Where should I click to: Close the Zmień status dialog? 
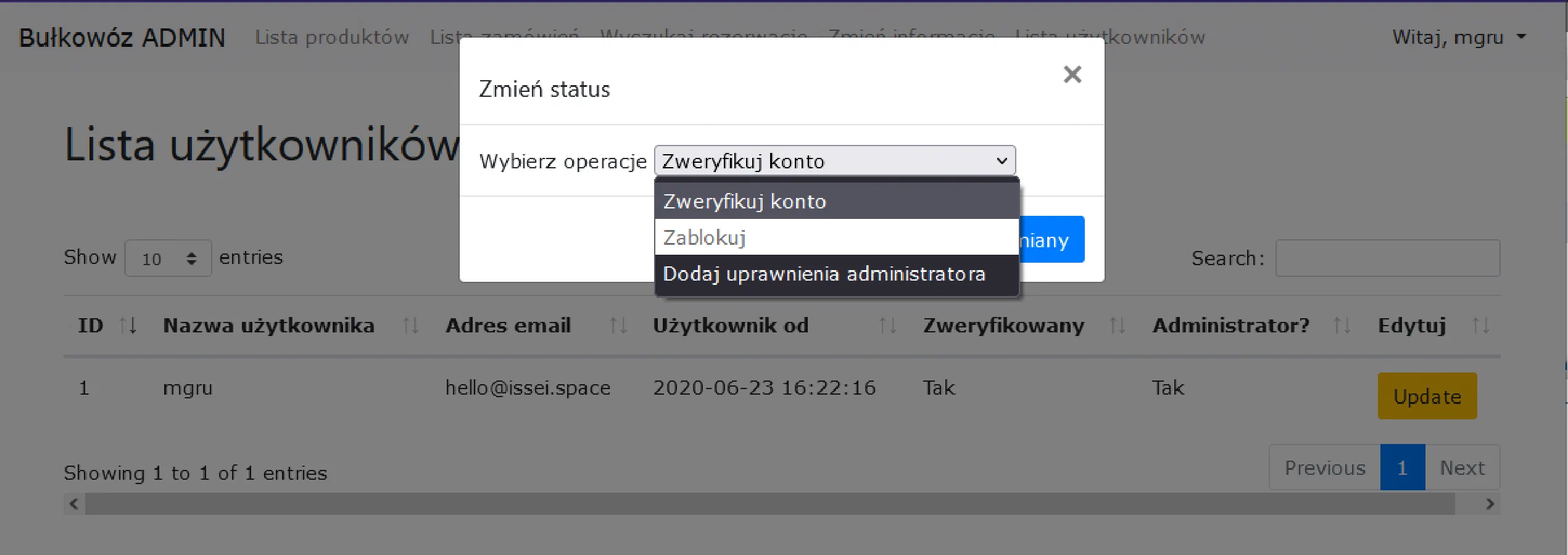[1072, 75]
